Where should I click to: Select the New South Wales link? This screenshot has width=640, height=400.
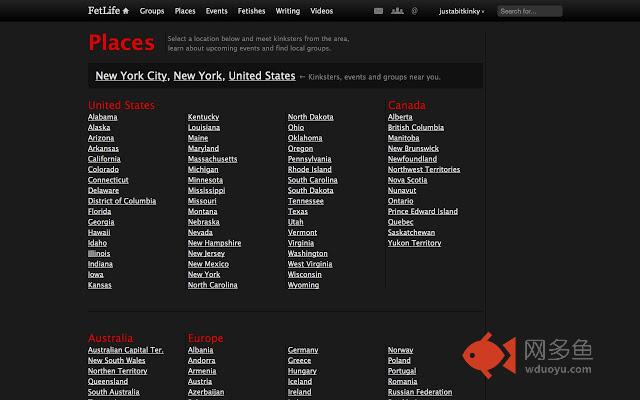click(x=116, y=361)
